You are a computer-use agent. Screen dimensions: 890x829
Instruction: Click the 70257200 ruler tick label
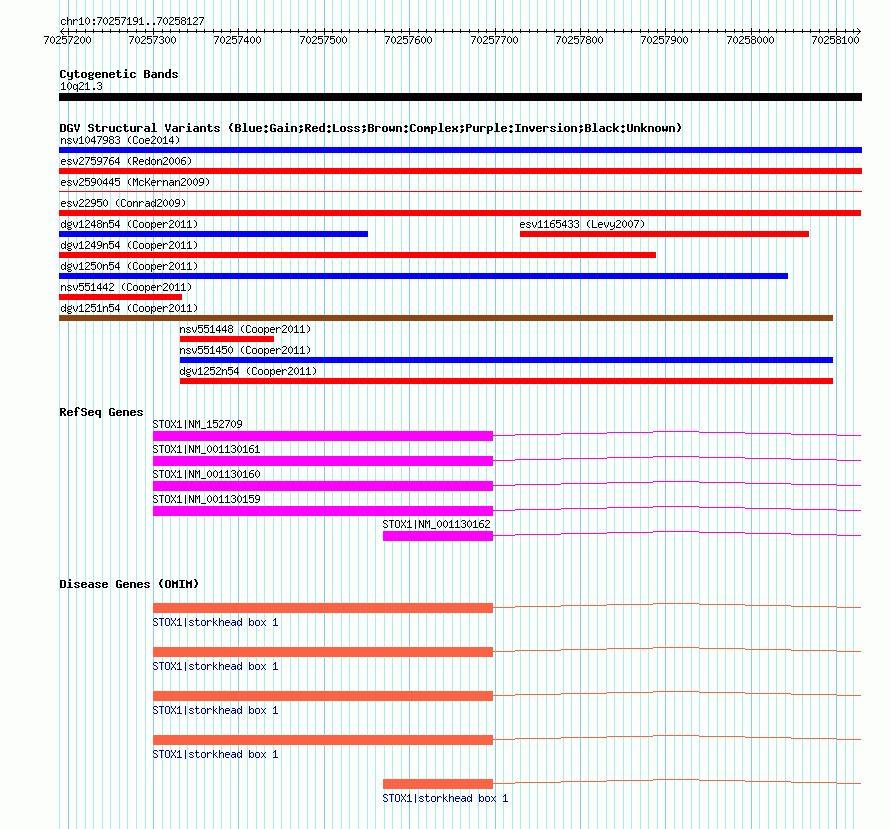tap(68, 40)
